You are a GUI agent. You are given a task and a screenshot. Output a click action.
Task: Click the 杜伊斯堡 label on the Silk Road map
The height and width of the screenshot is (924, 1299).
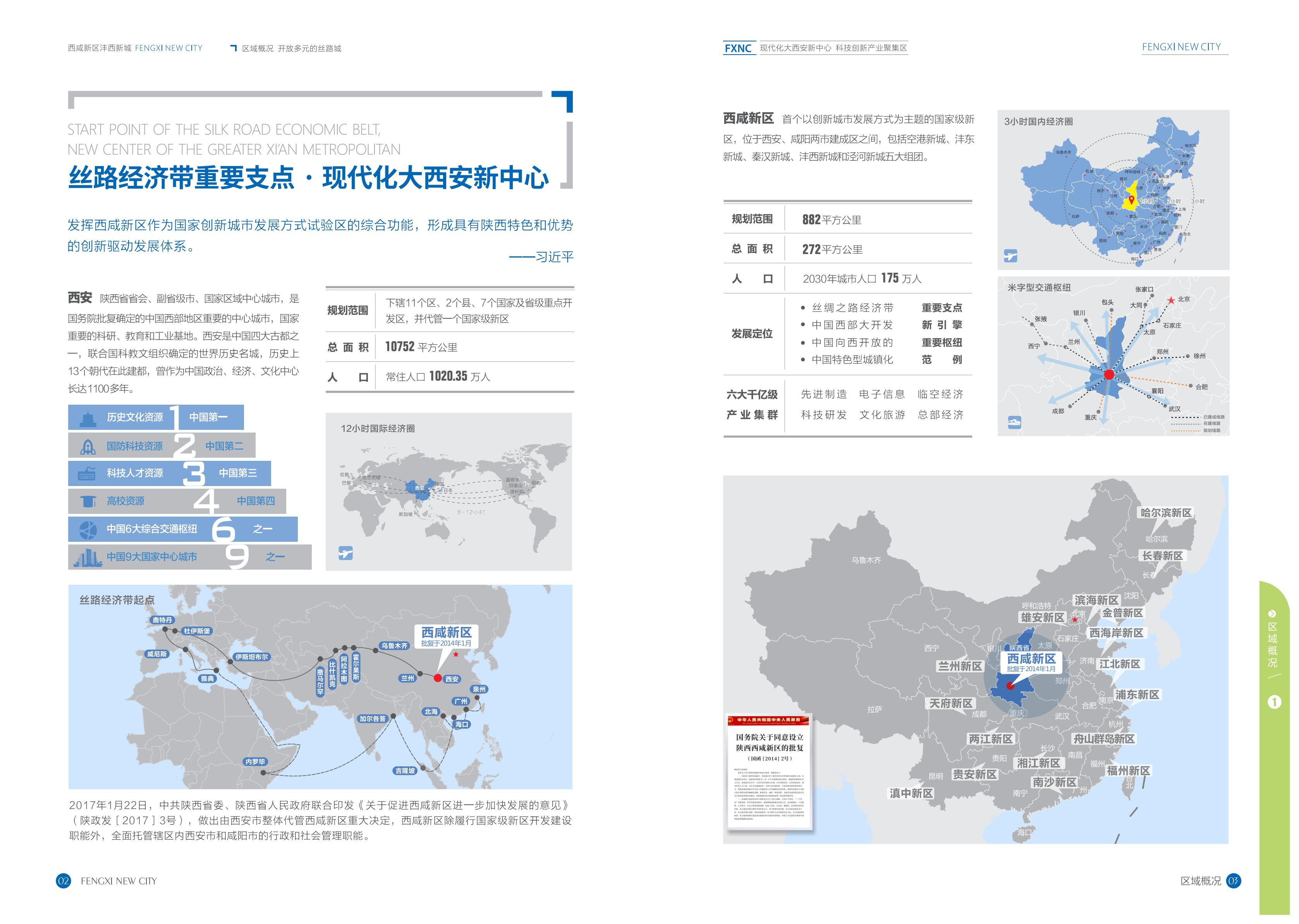(197, 631)
